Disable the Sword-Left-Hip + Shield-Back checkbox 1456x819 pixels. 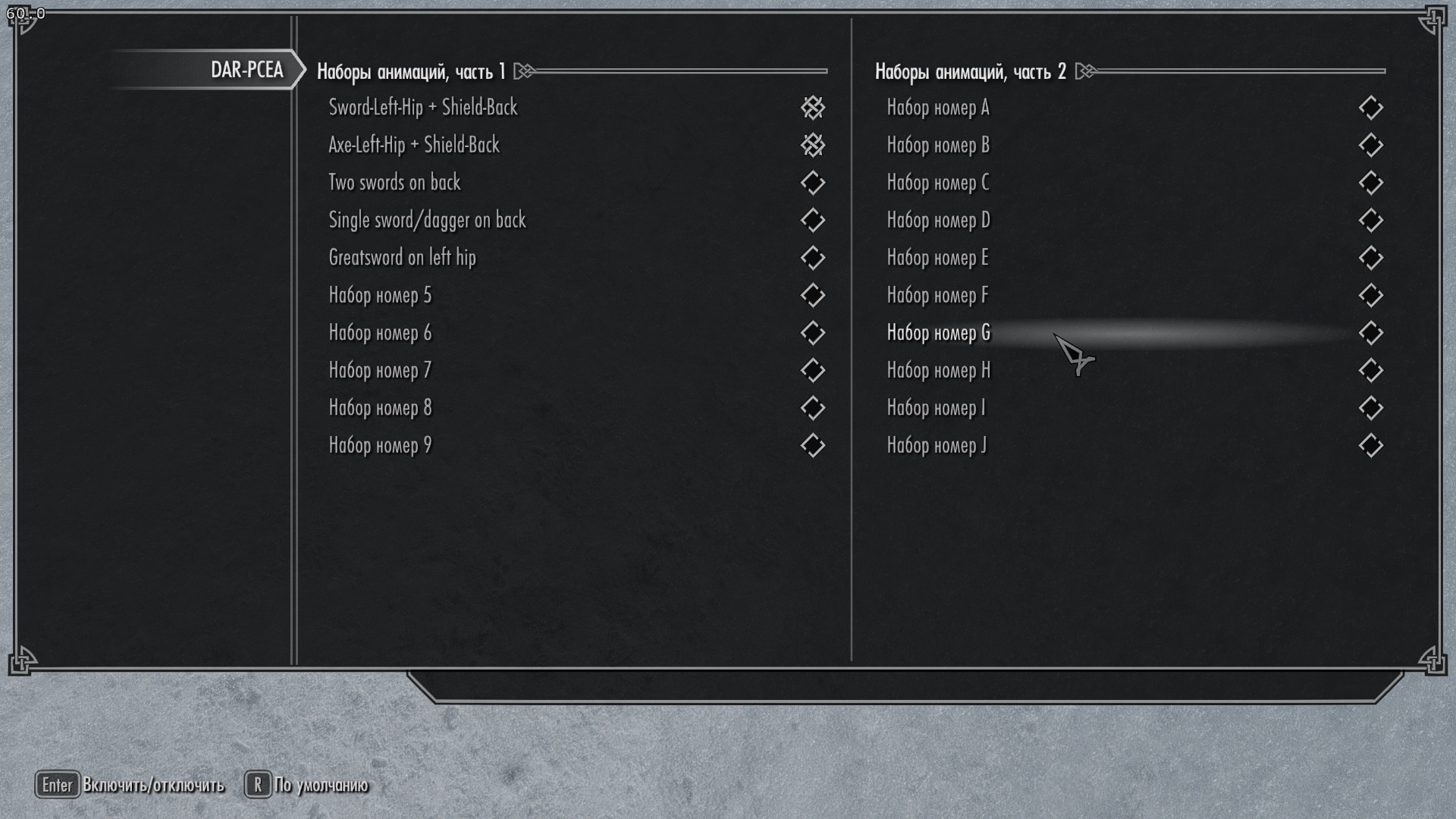pos(812,108)
